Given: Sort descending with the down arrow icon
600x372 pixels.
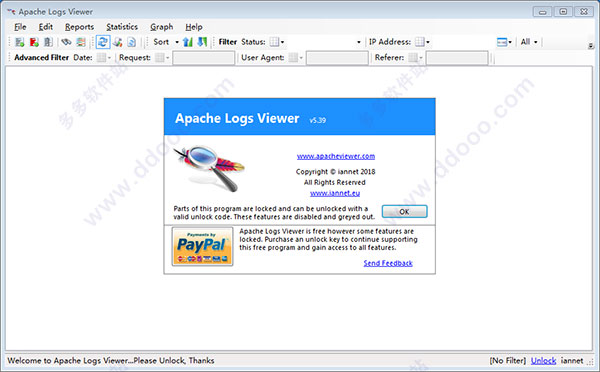Looking at the screenshot, I should point(202,42).
